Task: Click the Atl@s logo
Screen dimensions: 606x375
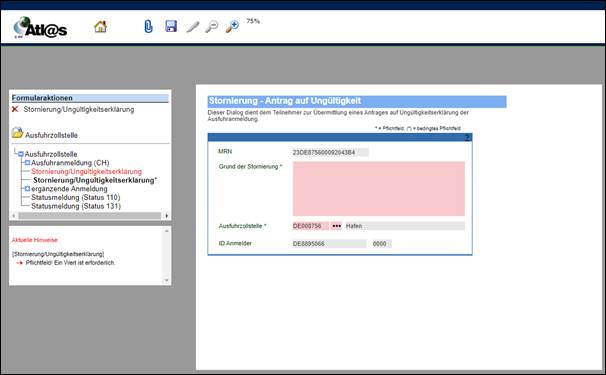Action: [40, 27]
